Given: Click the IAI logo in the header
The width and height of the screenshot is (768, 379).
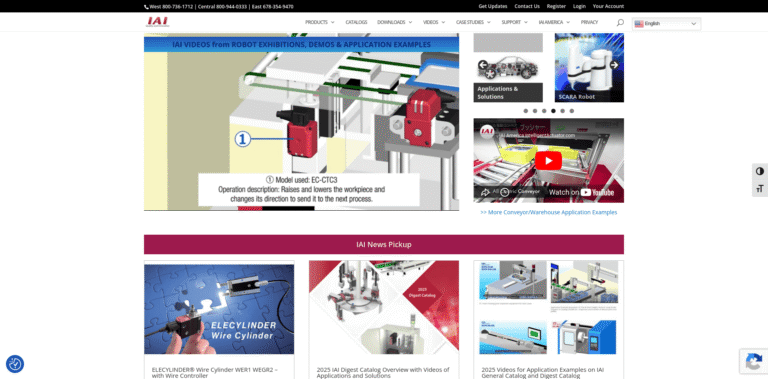Looking at the screenshot, I should (x=158, y=22).
